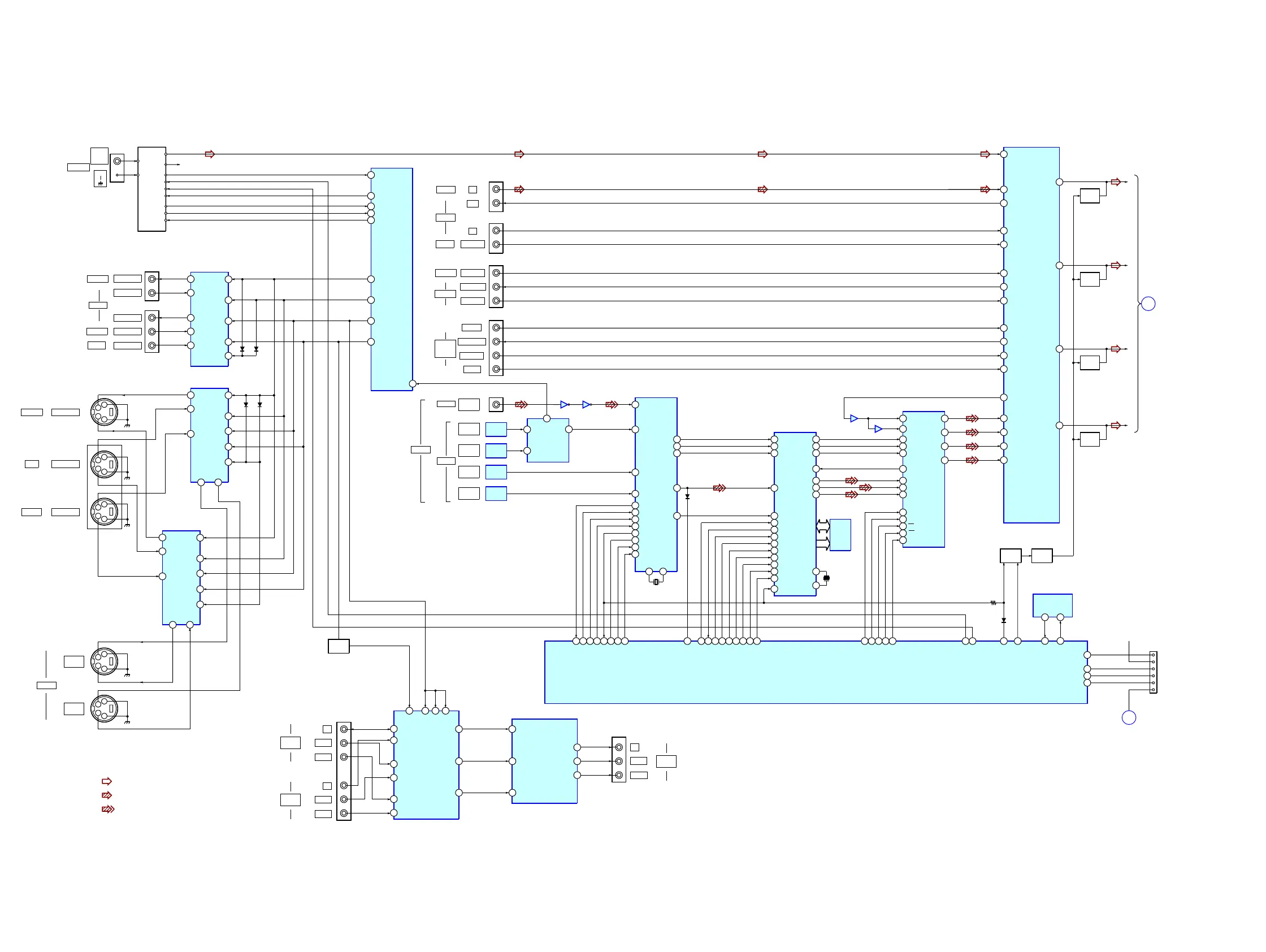This screenshot has height=952, width=1266.
Task: Click the topmost round mini-DIN connector on the left
Action: [x=104, y=412]
